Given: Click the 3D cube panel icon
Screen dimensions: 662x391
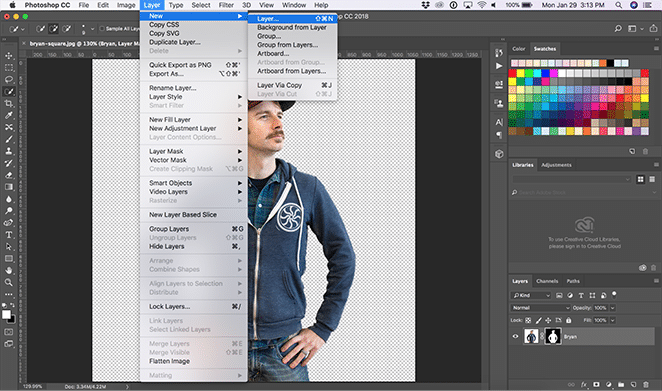Looking at the screenshot, I should coord(499,154).
